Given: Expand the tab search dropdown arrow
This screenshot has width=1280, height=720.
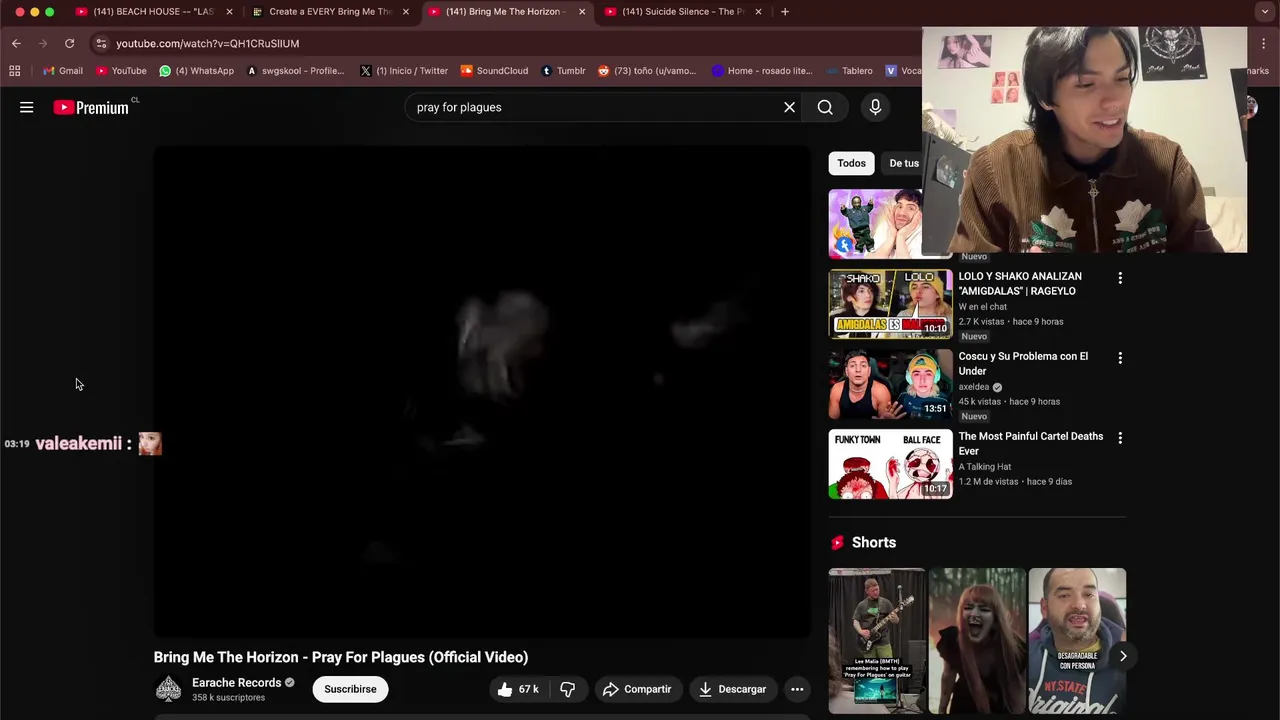Looking at the screenshot, I should coord(1265,12).
